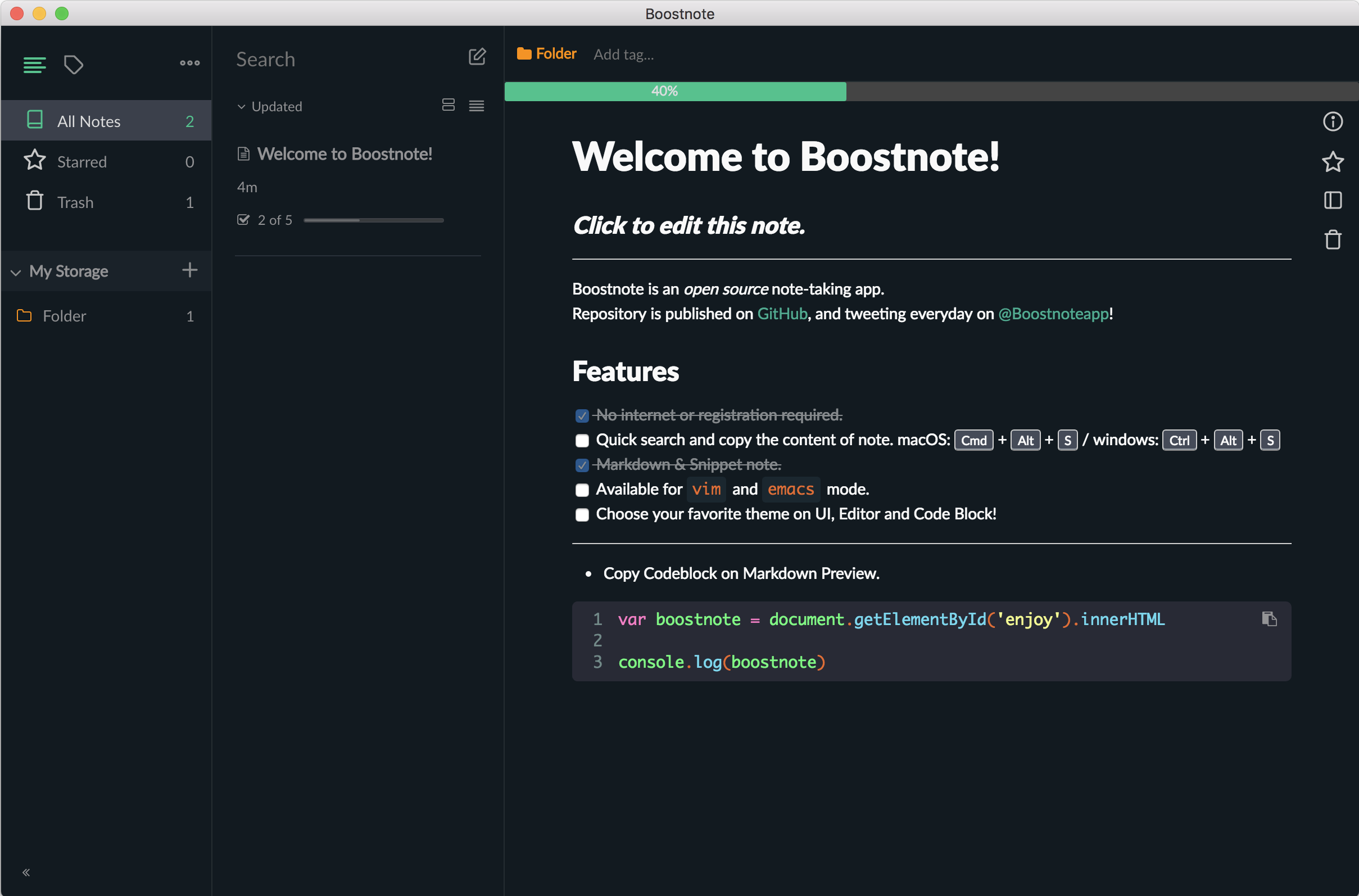Create a new note with the pencil icon

(478, 57)
